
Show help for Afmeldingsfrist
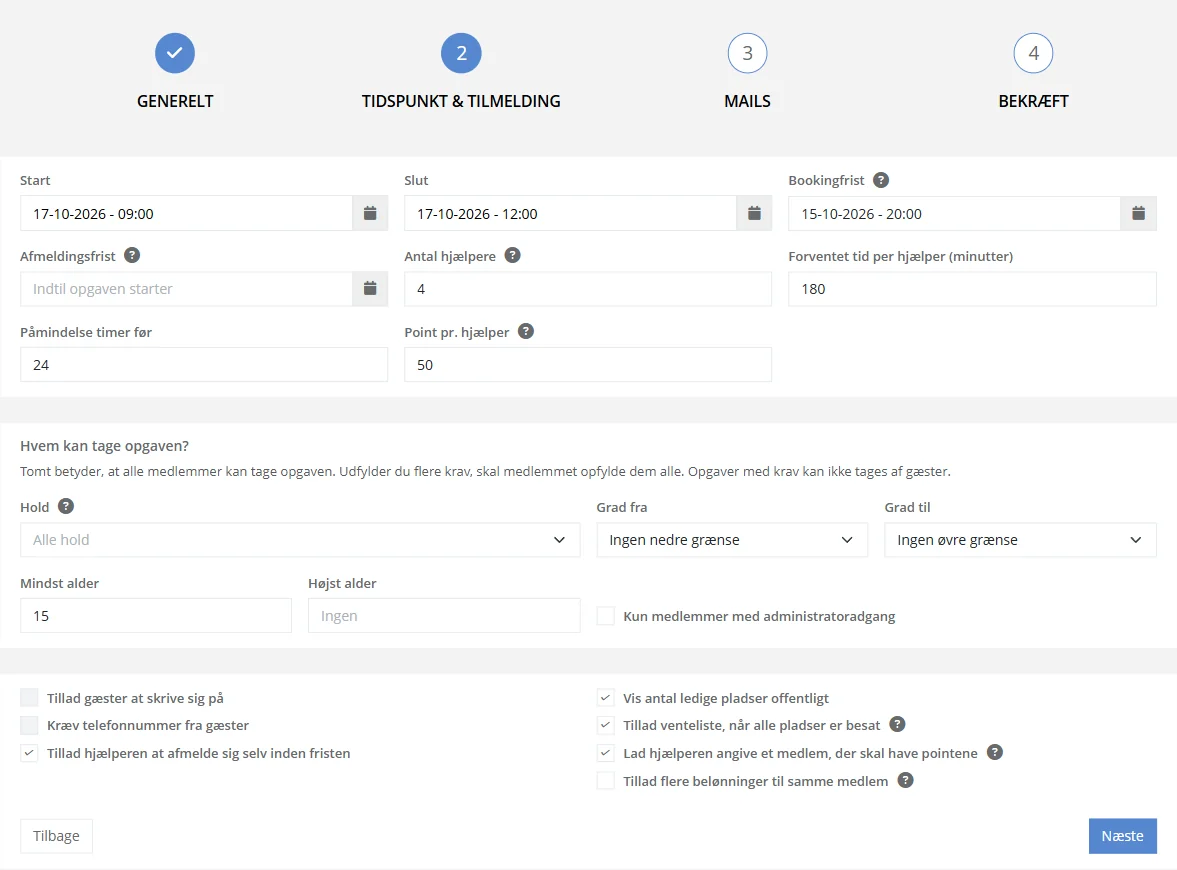[132, 255]
